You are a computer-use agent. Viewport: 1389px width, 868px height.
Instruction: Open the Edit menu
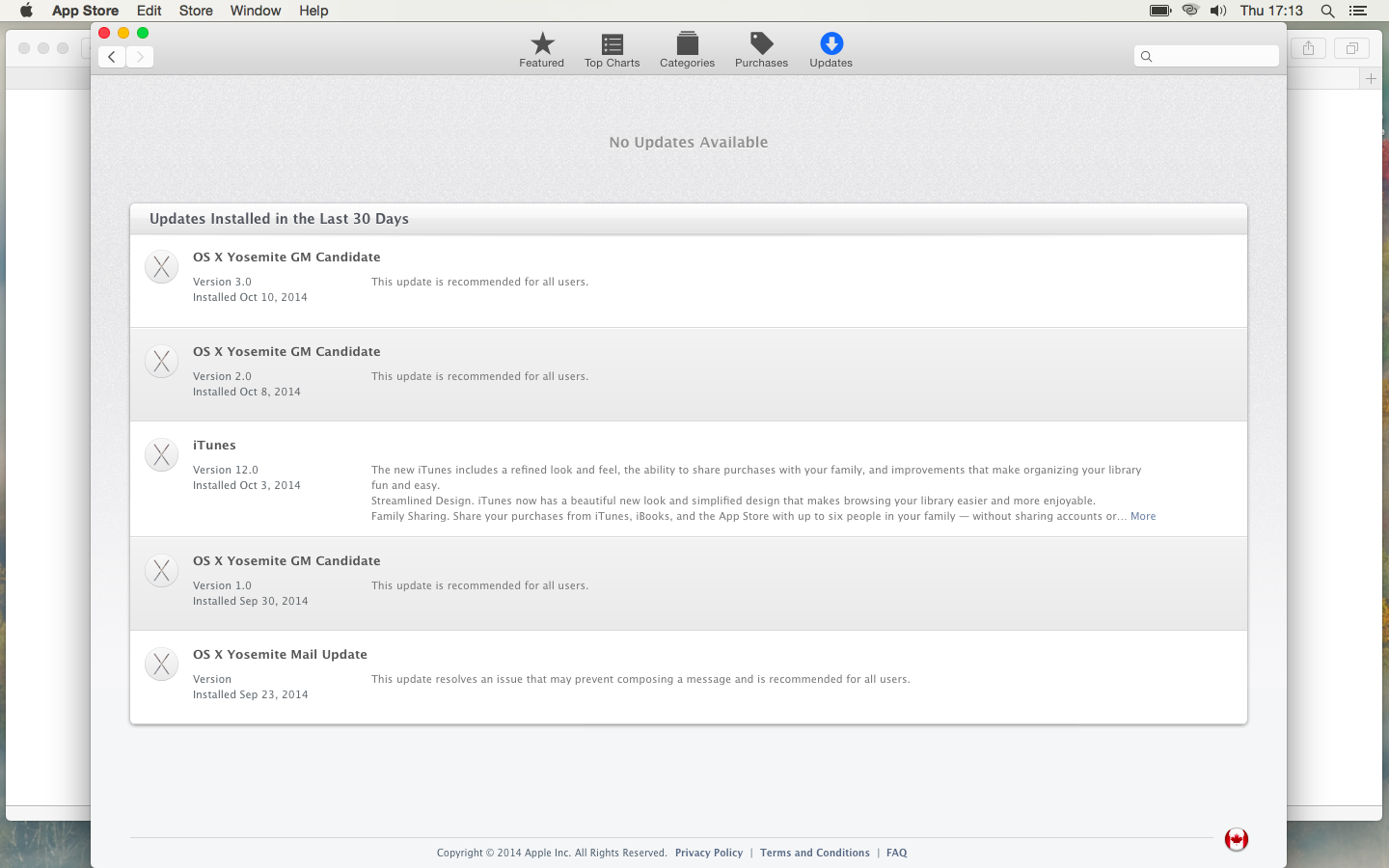tap(150, 11)
